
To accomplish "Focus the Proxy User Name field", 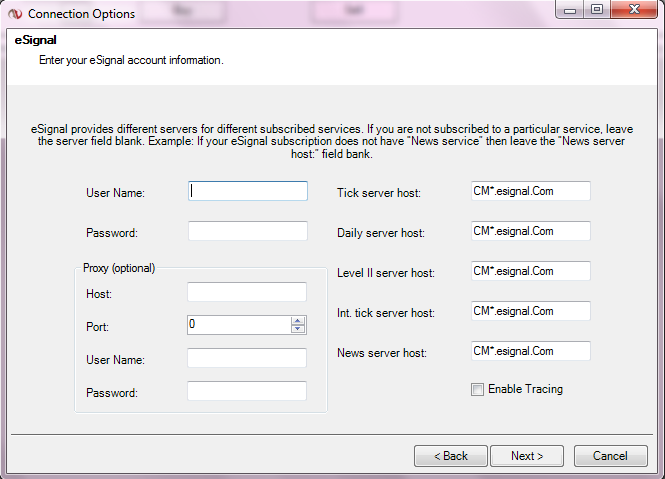I will pyautogui.click(x=247, y=358).
